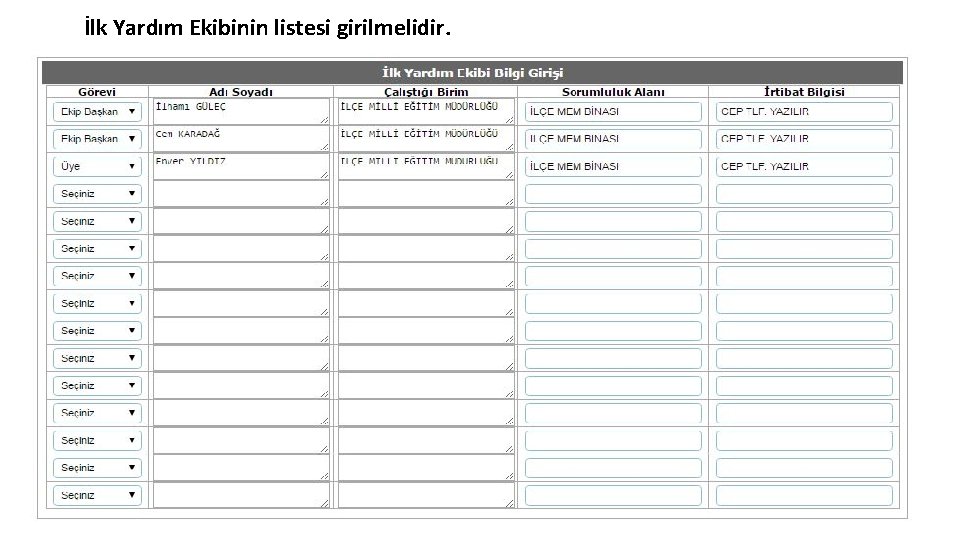Click the Adı Soyadı column header
The height and width of the screenshot is (540, 960).
(x=241, y=92)
